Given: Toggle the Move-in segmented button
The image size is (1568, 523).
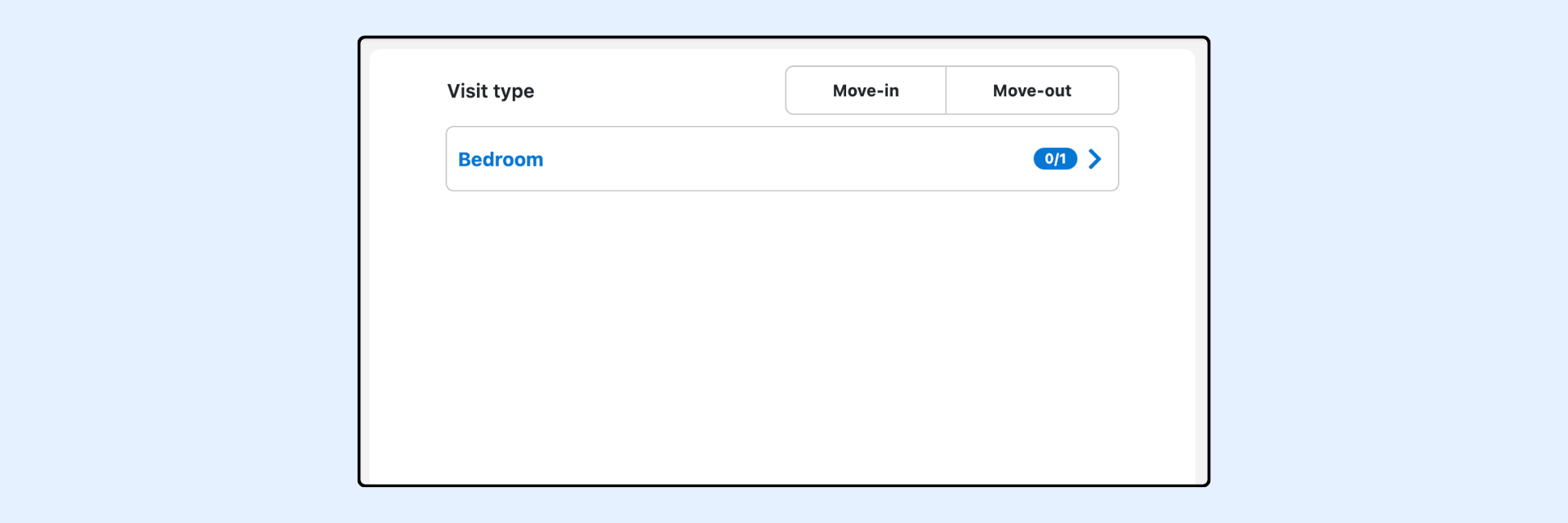Looking at the screenshot, I should pyautogui.click(x=866, y=91).
